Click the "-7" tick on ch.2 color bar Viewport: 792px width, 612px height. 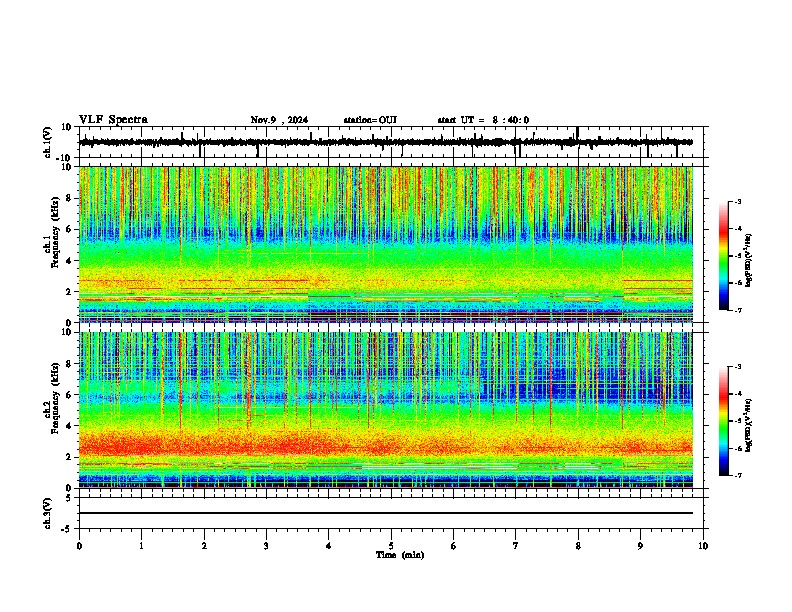point(738,476)
